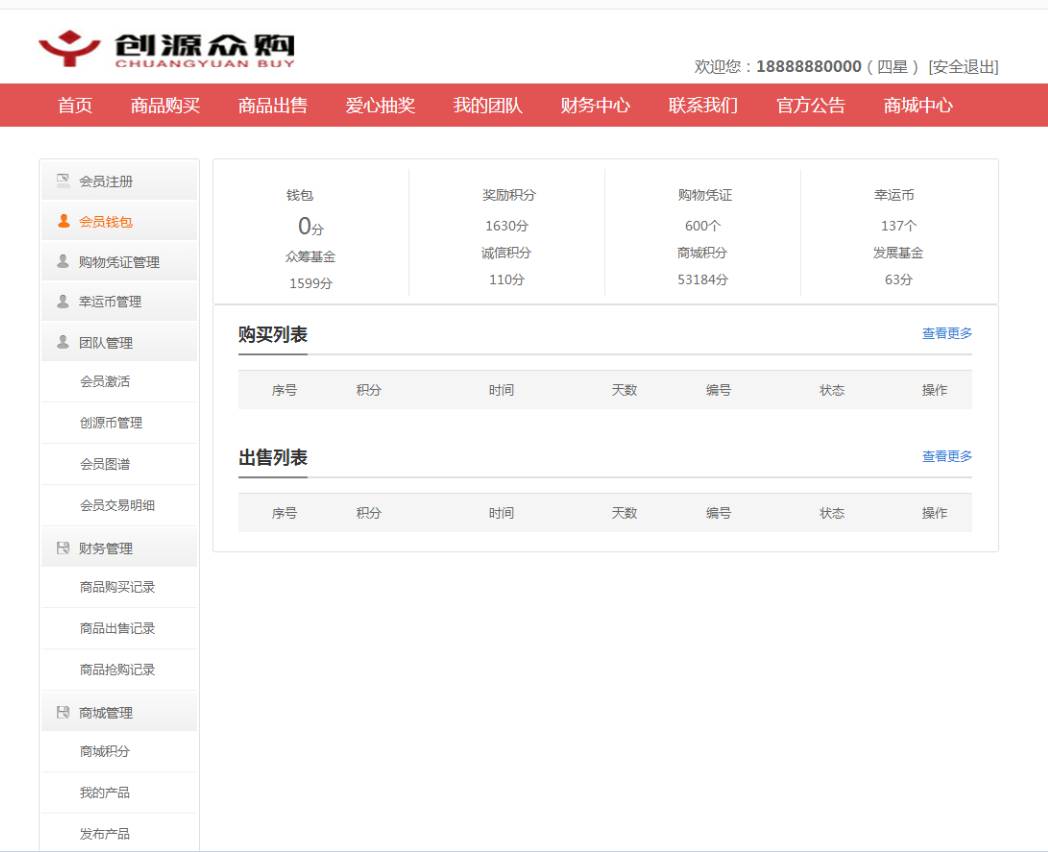Click the 安全退出 logout link
Viewport: 1048px width, 852px height.
click(x=963, y=67)
